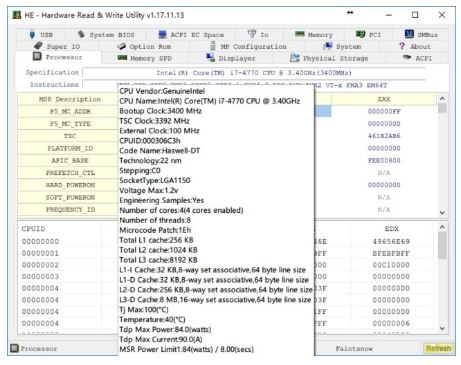Click the Io tab icon

coord(252,34)
